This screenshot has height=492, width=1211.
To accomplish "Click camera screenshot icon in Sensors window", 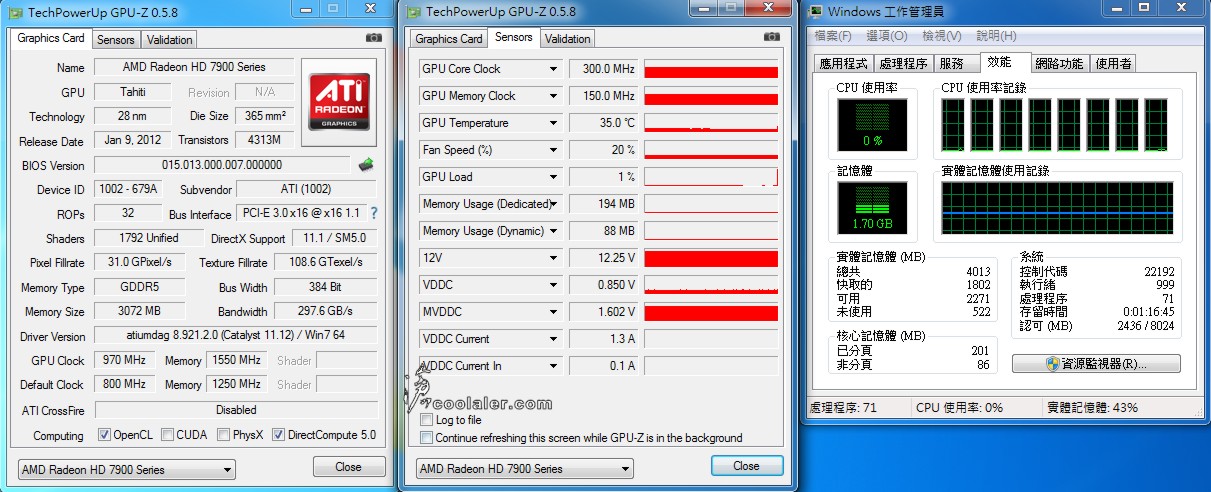I will tap(771, 36).
